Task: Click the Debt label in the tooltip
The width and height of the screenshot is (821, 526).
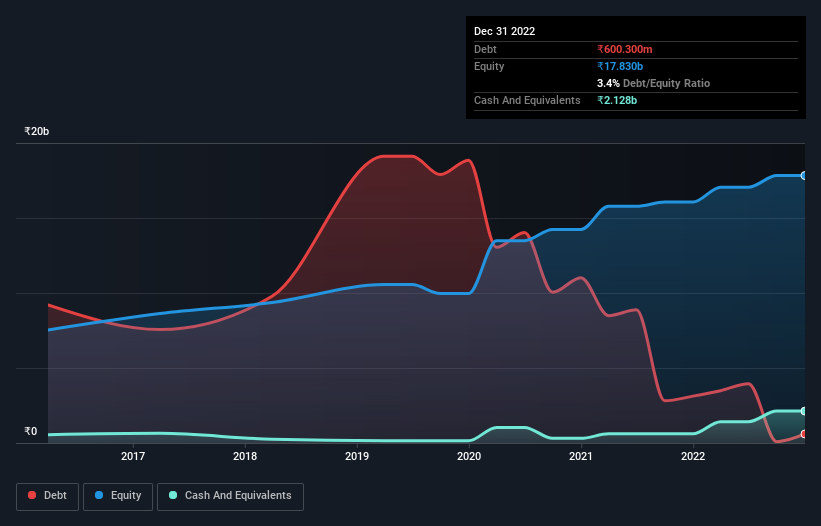Action: click(485, 49)
